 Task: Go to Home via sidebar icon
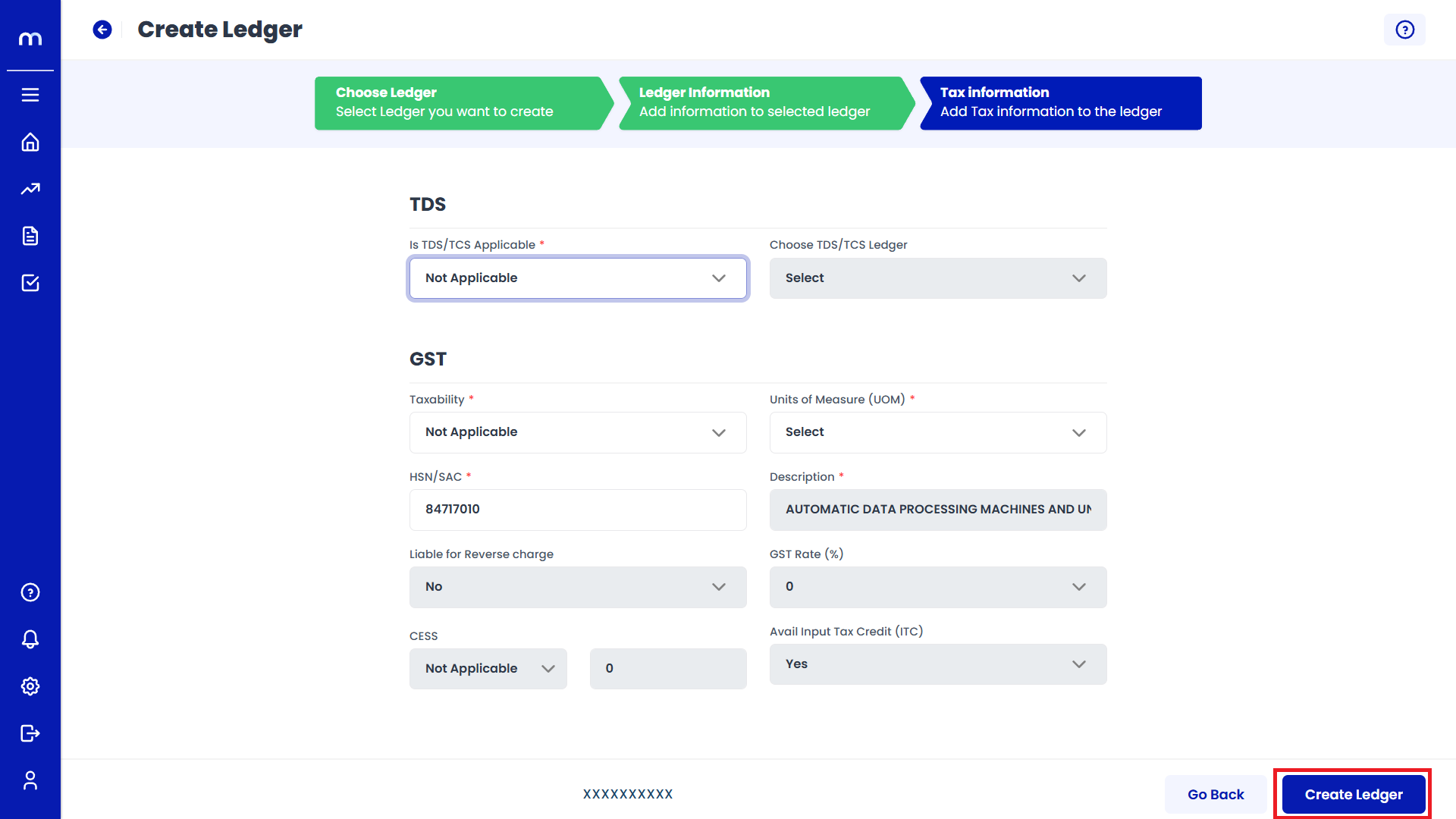(x=30, y=143)
